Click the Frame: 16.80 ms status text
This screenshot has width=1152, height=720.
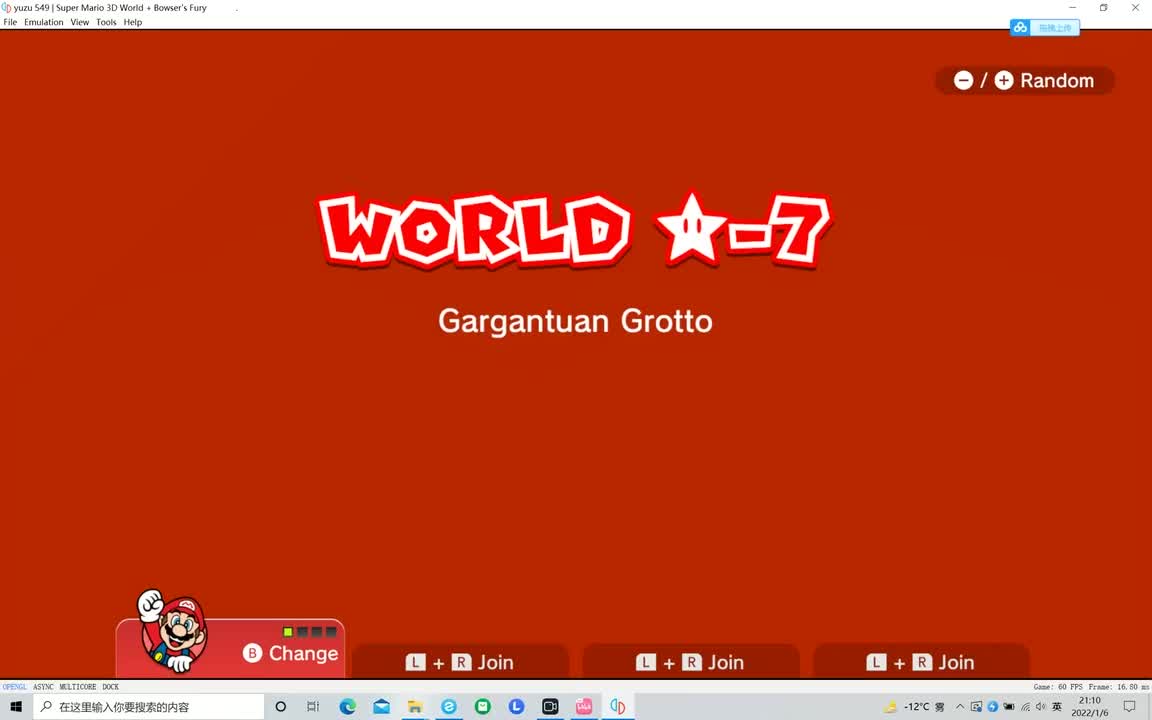[1119, 687]
